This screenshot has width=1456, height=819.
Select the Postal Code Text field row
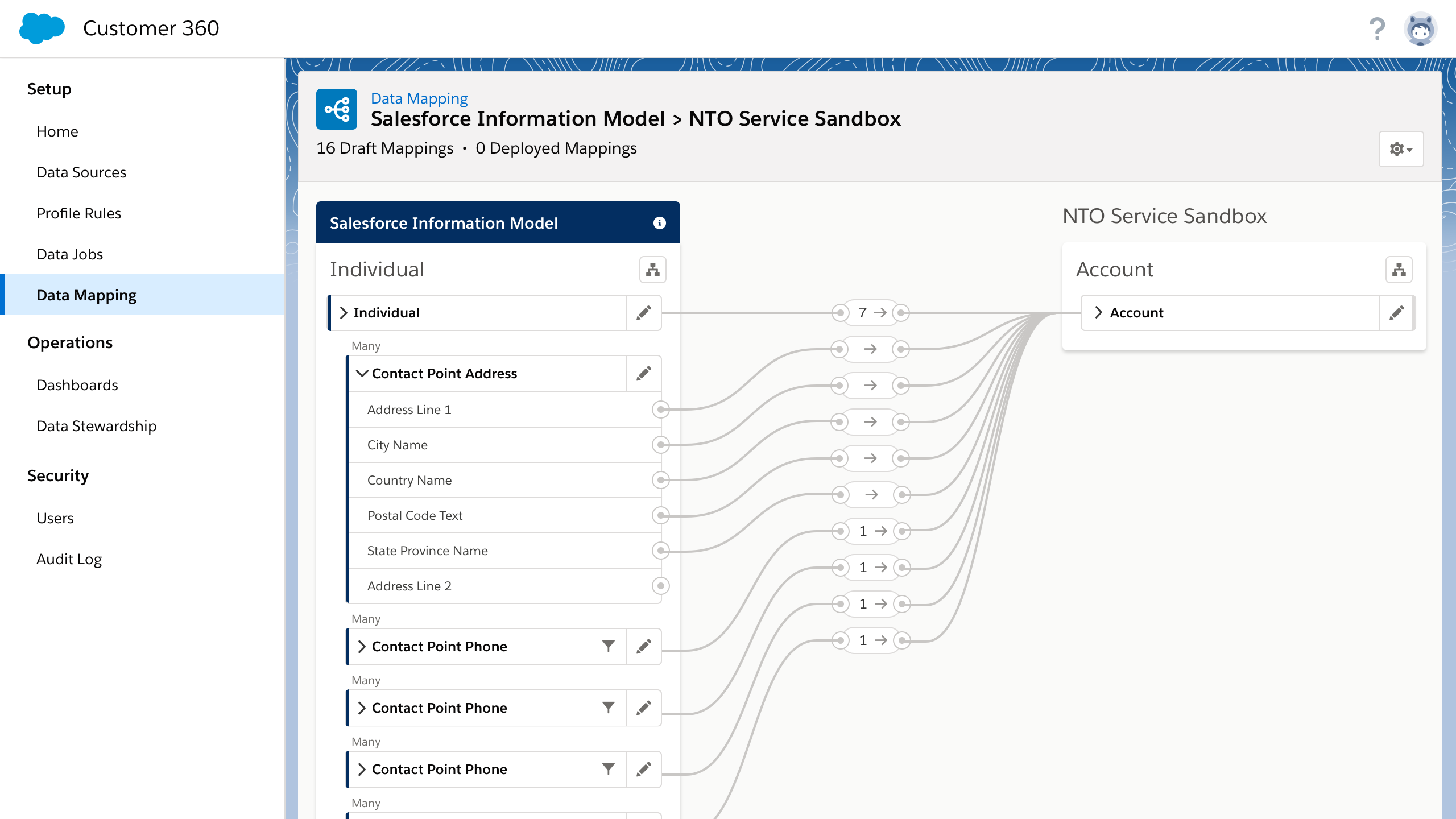click(505, 515)
